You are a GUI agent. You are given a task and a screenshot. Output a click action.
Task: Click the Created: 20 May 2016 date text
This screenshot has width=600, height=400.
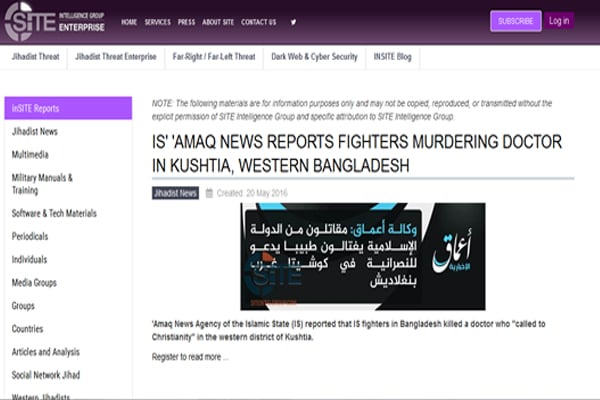click(252, 193)
